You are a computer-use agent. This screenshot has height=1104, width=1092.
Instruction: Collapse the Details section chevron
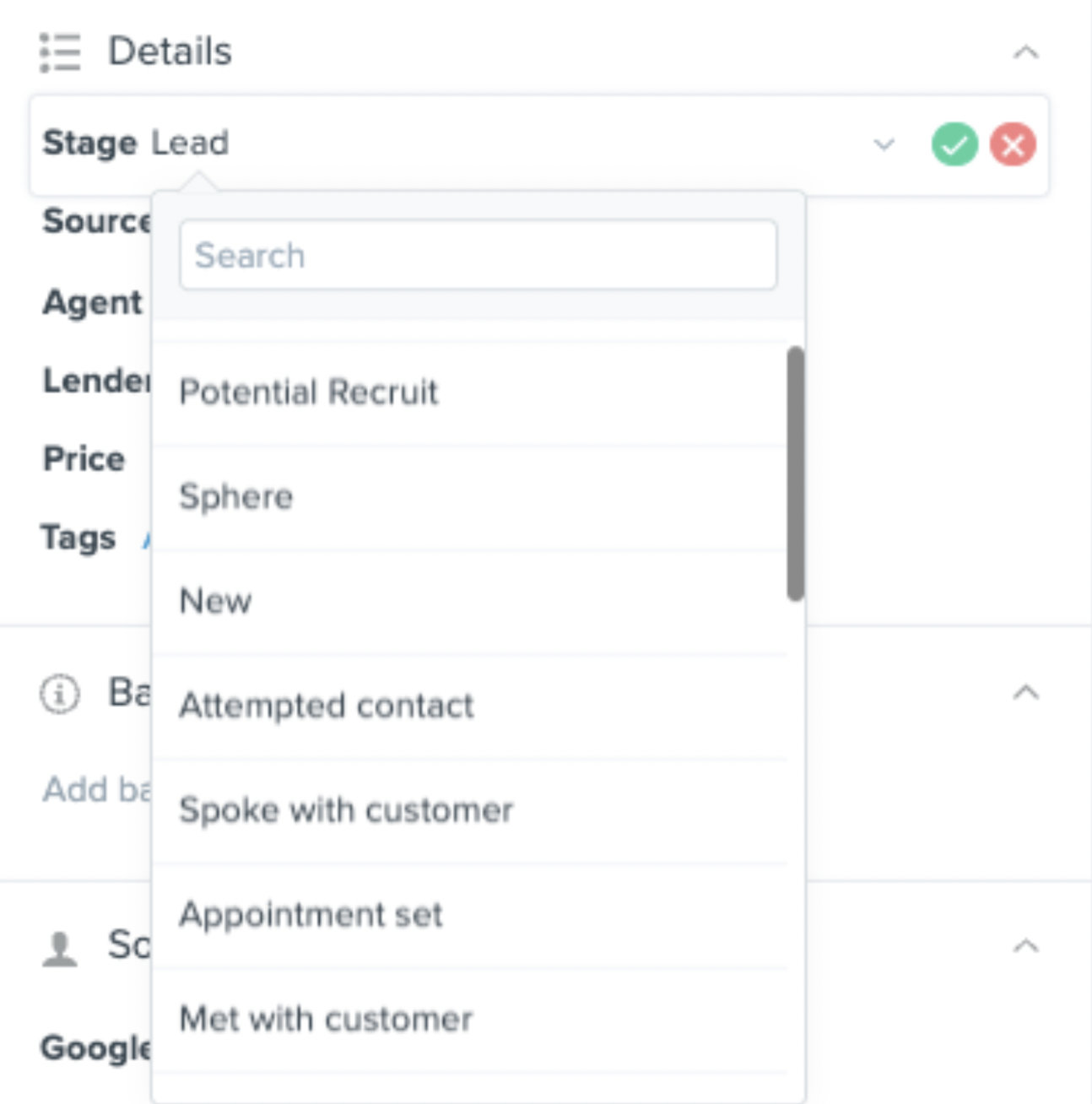(x=1025, y=52)
